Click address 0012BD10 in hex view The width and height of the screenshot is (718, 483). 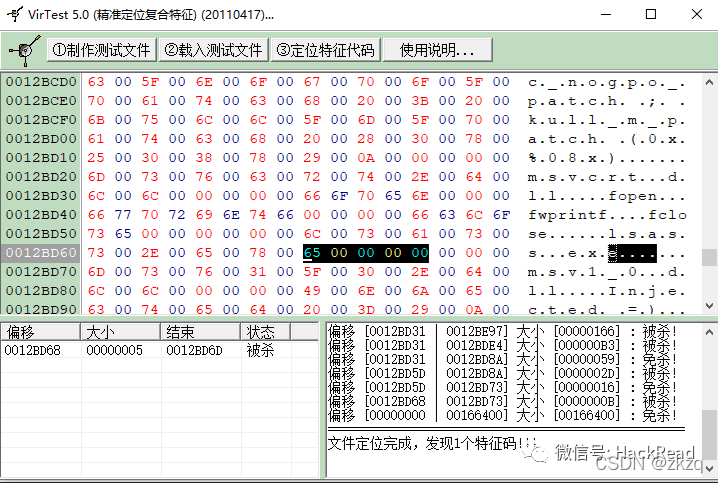pyautogui.click(x=41, y=158)
